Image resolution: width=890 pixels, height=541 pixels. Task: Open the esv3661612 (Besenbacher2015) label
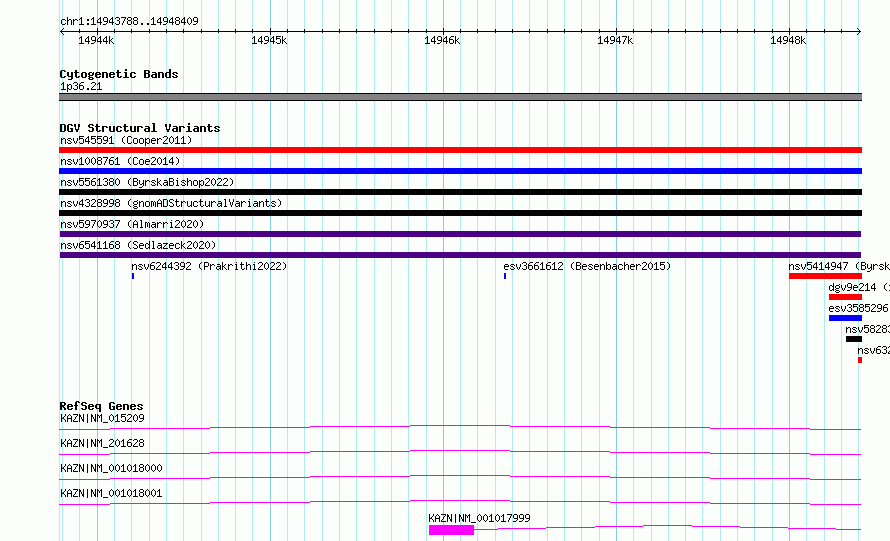coord(587,266)
